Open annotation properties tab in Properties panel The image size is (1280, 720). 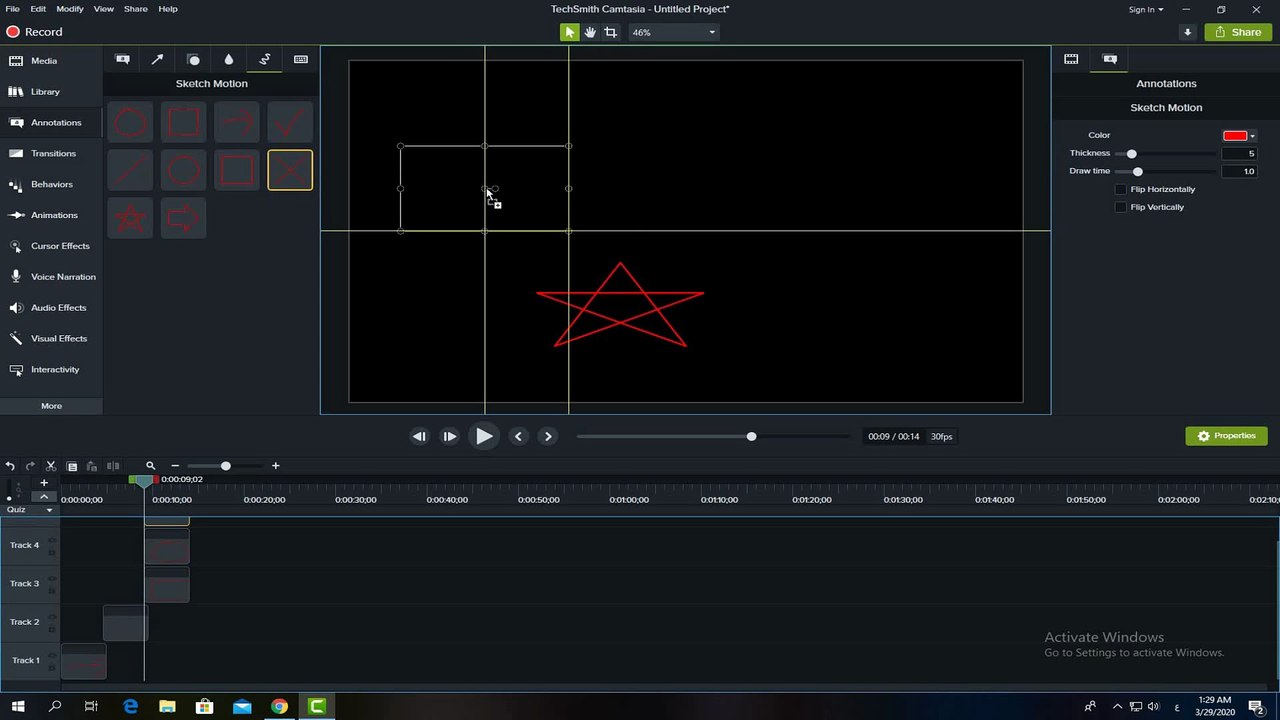pos(1110,59)
